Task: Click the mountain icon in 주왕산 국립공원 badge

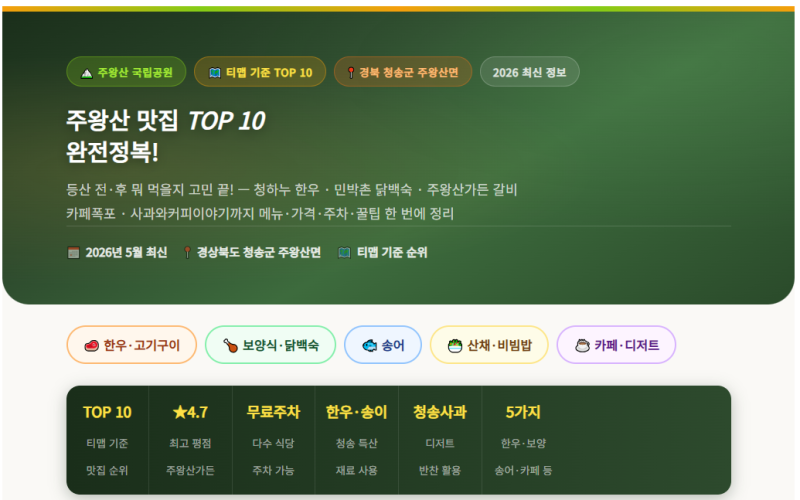Action: click(x=87, y=73)
